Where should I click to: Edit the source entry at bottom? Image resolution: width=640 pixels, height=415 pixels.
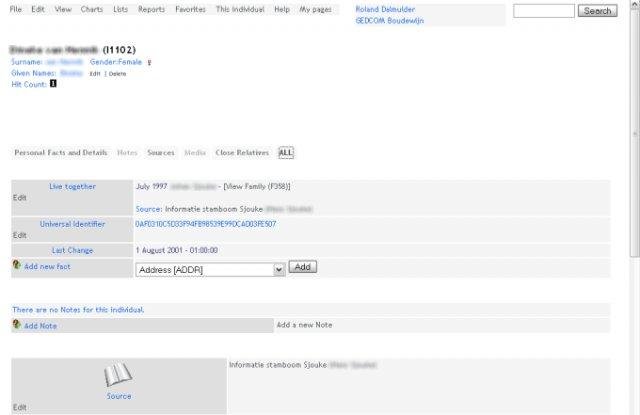20,407
